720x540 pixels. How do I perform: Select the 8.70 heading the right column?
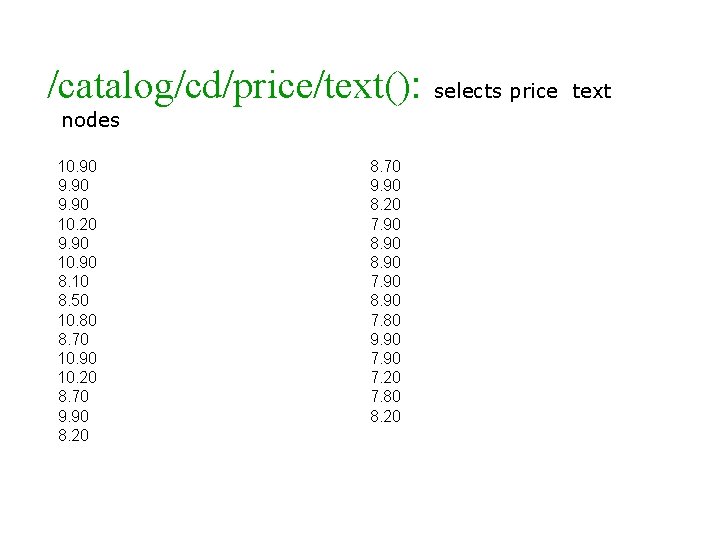(385, 166)
